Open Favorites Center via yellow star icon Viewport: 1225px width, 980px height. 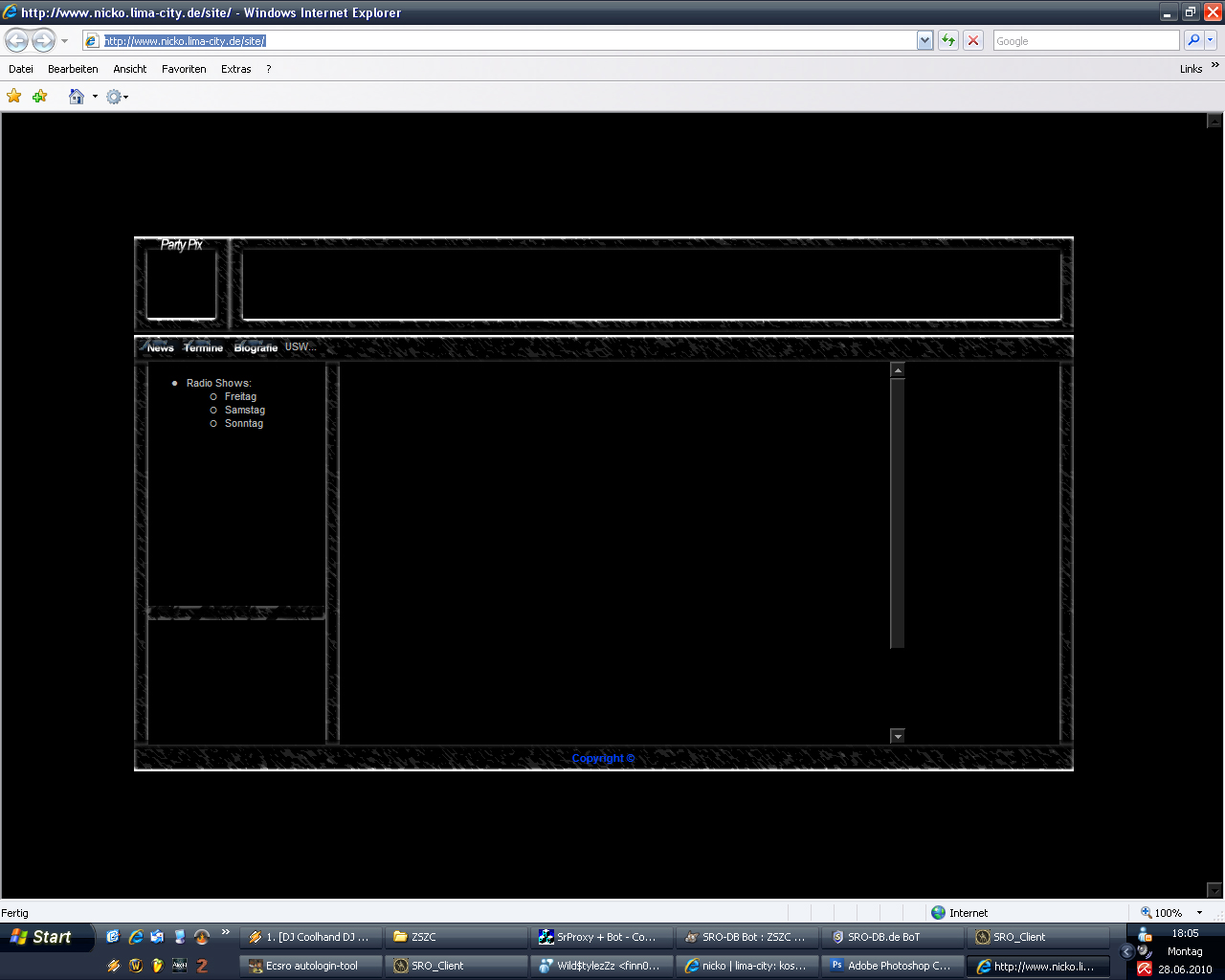14,96
